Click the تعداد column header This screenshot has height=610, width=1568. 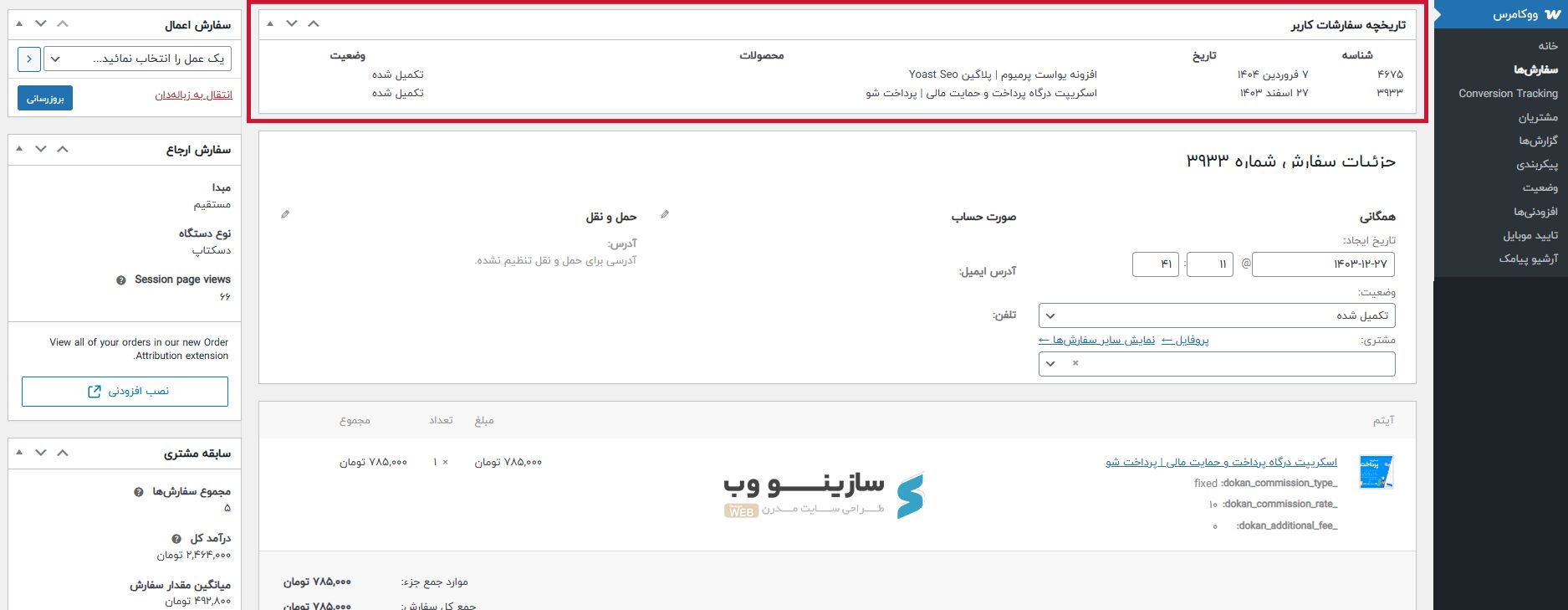(x=441, y=420)
